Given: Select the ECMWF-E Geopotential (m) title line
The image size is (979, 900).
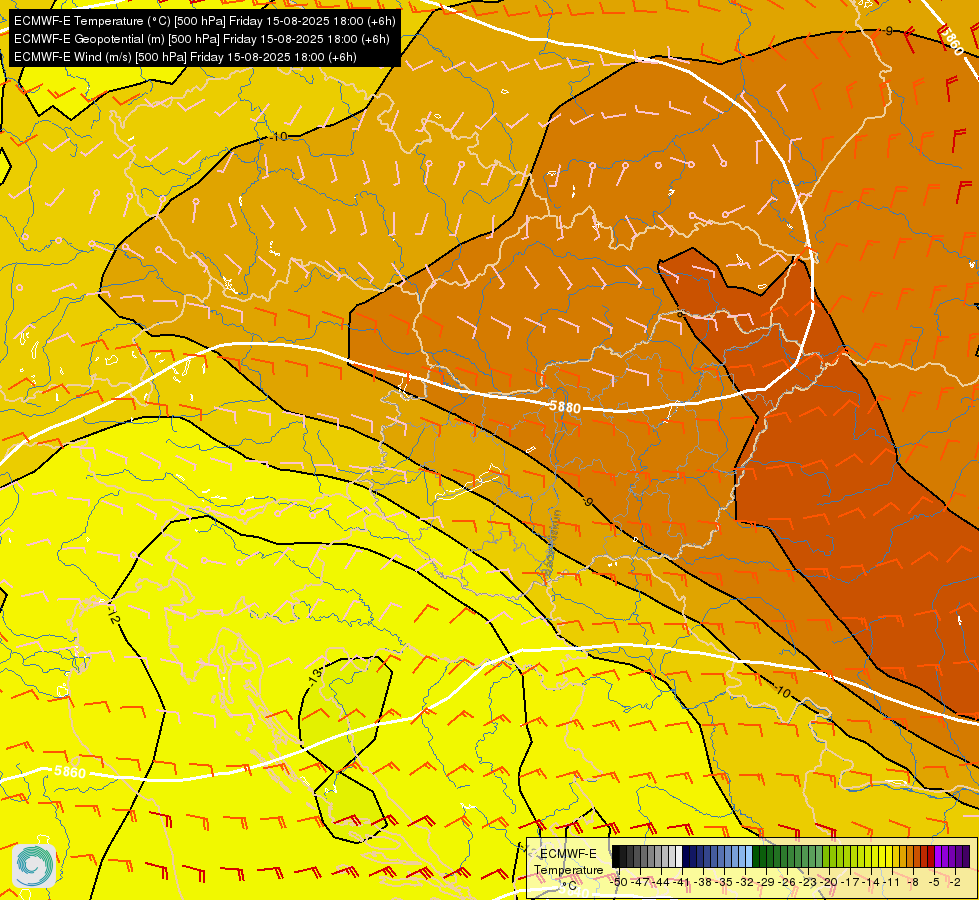Looking at the screenshot, I should 202,39.
